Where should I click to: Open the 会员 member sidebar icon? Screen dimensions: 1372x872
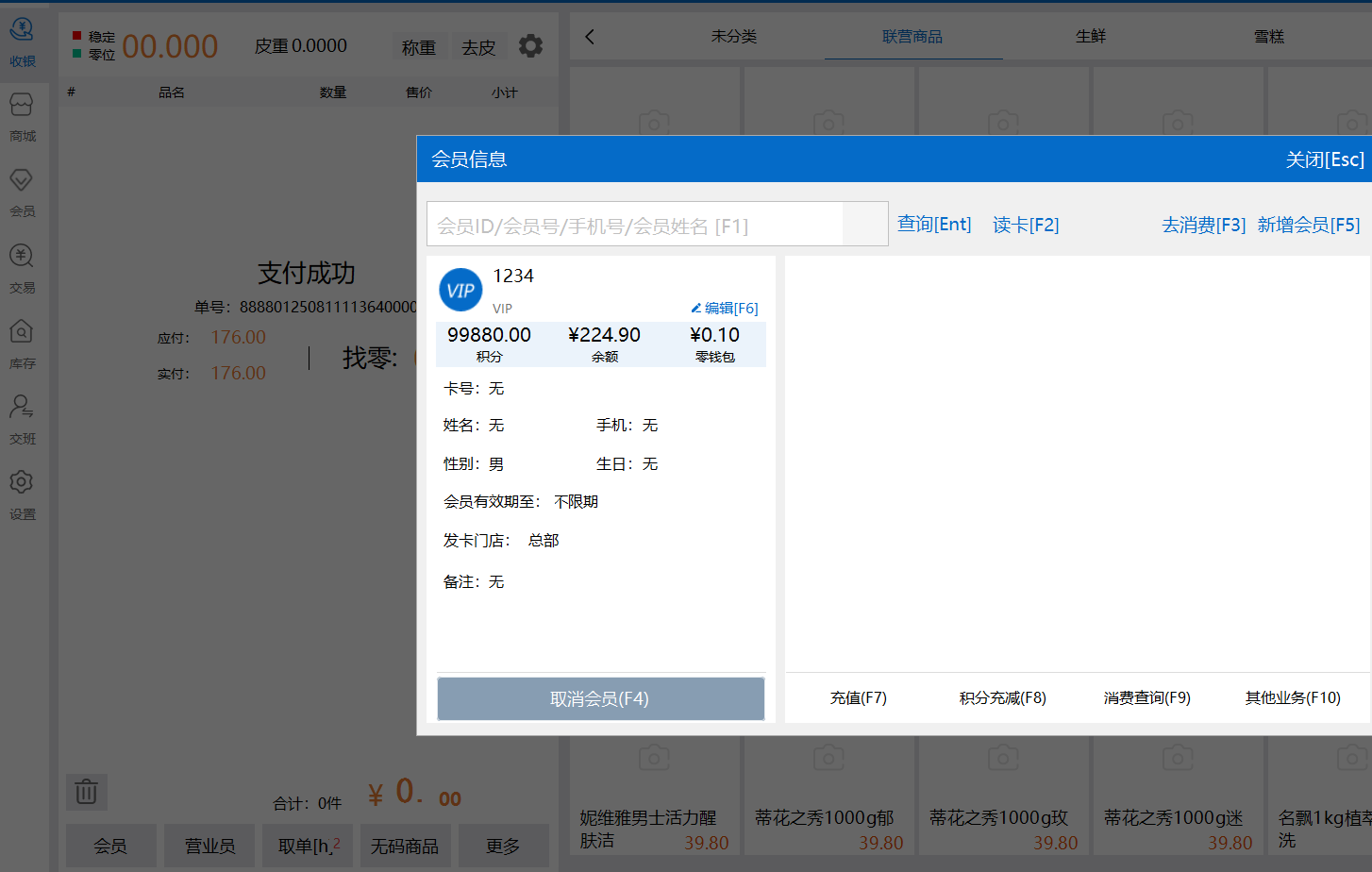point(23,193)
